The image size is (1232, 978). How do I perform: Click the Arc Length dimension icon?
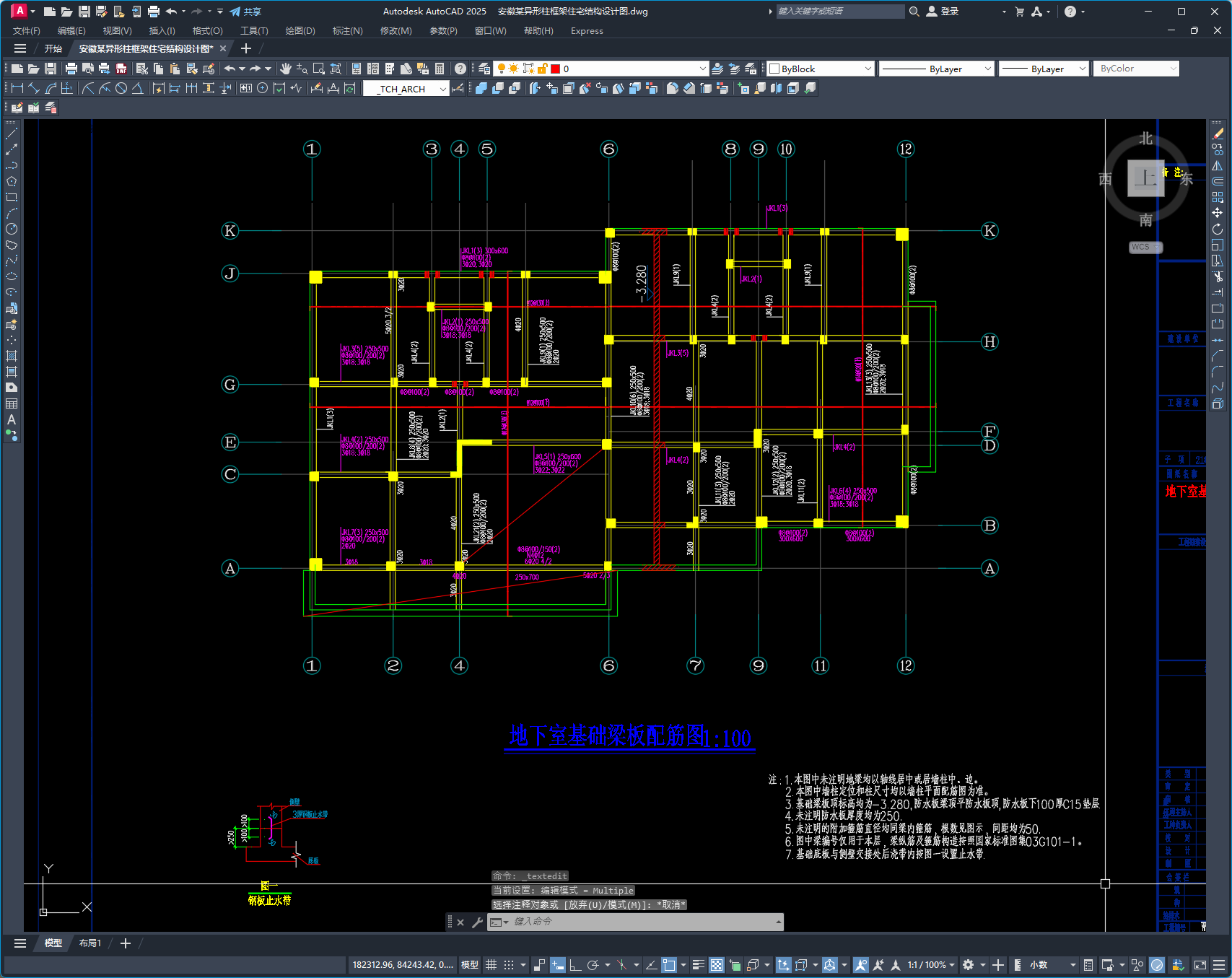click(51, 88)
